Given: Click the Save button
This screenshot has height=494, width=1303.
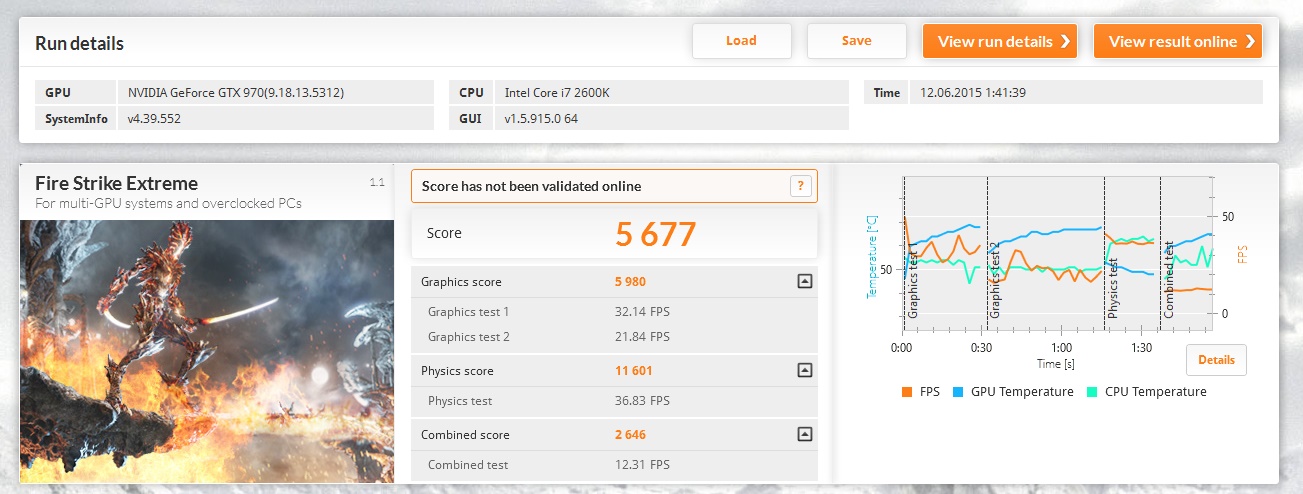Looking at the screenshot, I should pos(856,41).
